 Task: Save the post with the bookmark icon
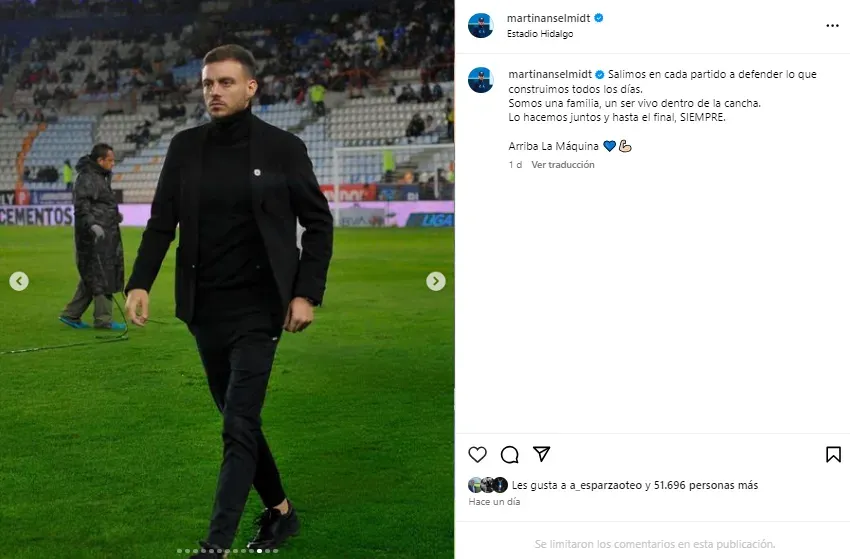click(x=833, y=454)
